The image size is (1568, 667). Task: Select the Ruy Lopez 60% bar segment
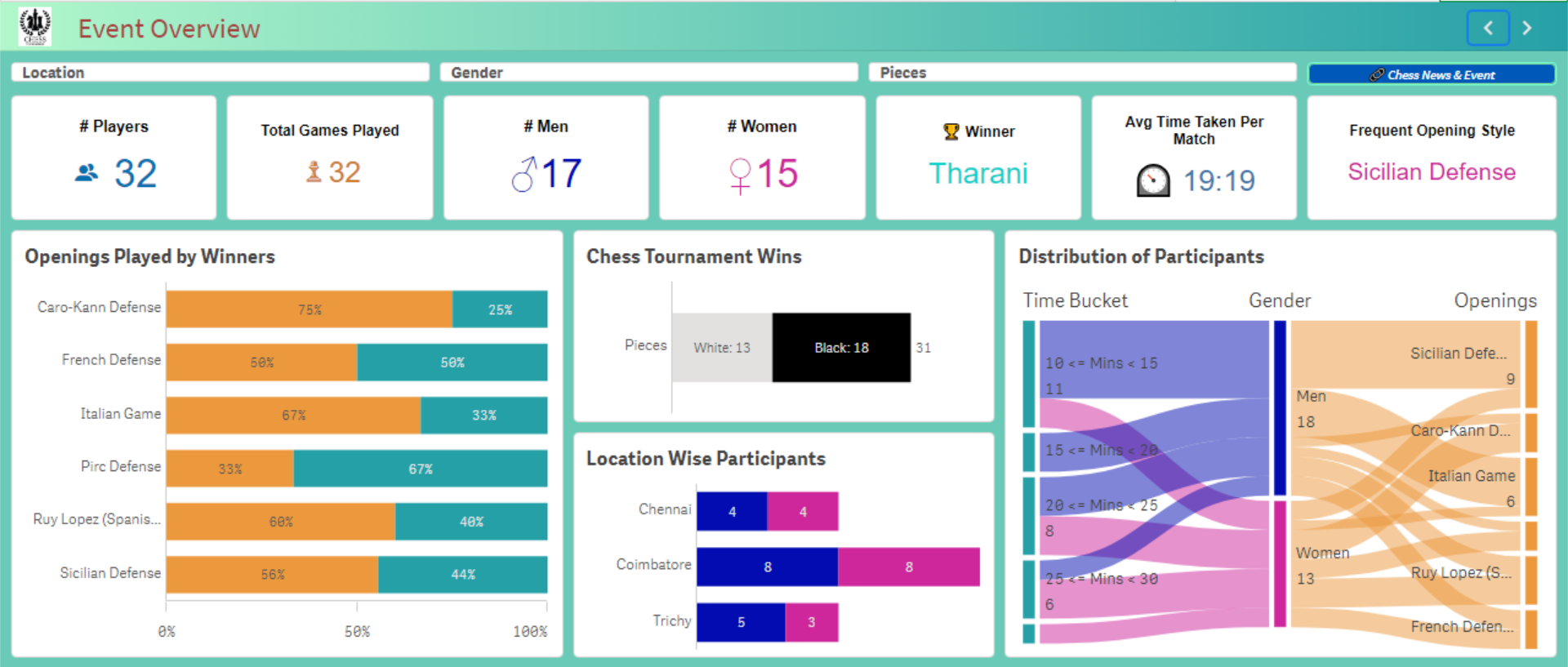[x=281, y=522]
